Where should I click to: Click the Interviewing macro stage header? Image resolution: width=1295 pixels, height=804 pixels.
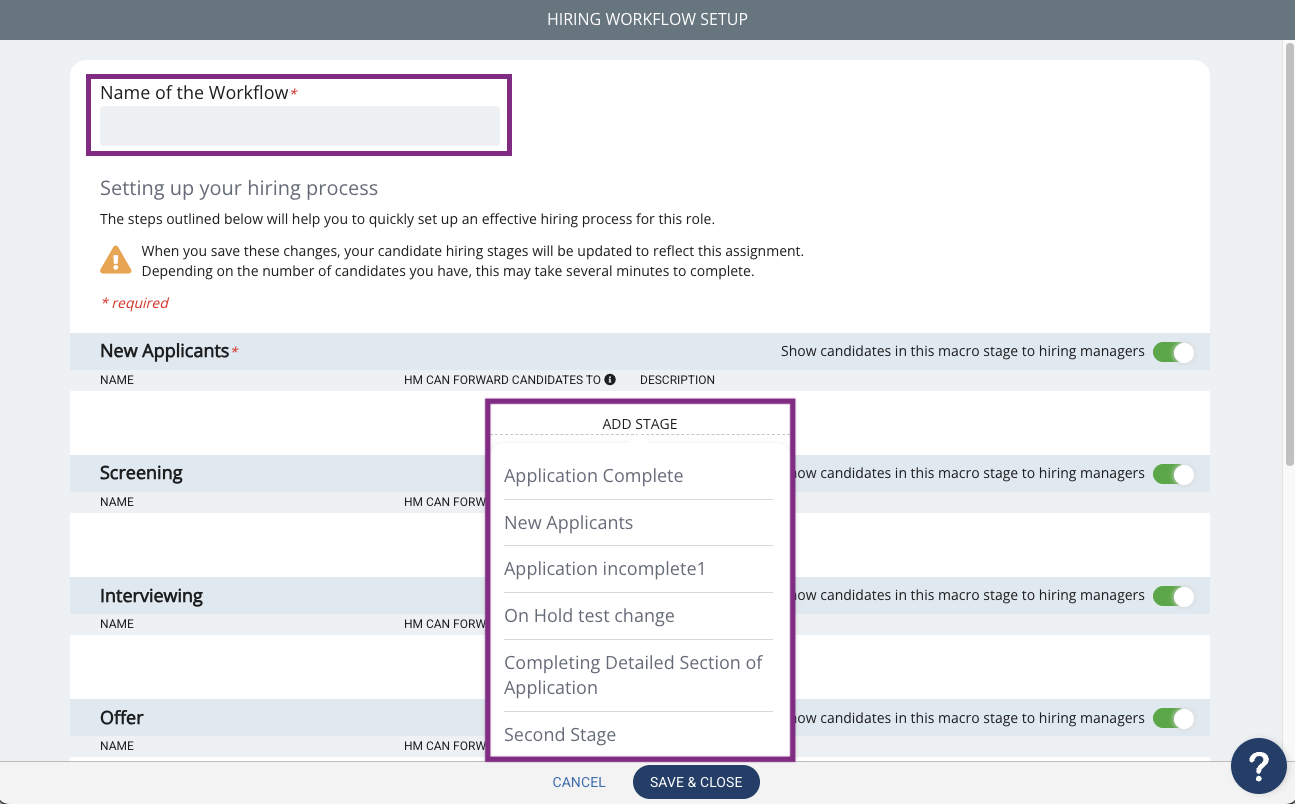coord(151,595)
